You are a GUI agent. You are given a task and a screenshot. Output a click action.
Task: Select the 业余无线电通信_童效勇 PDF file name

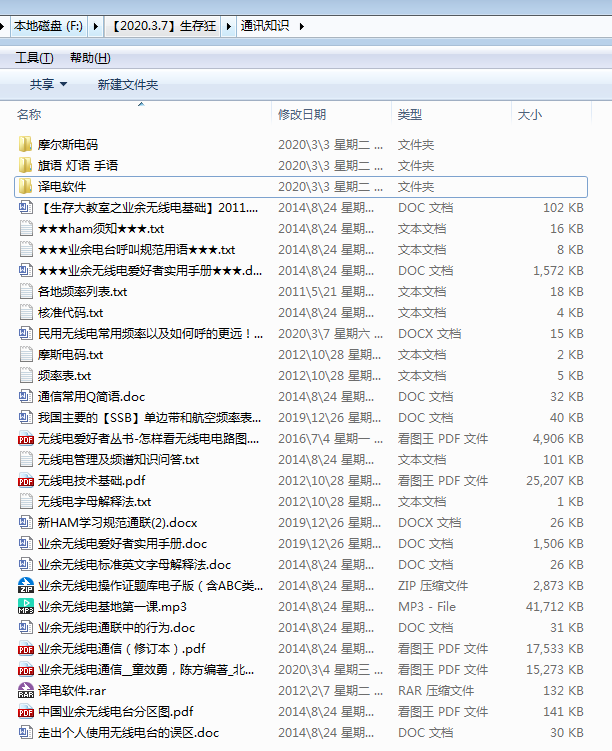point(147,670)
